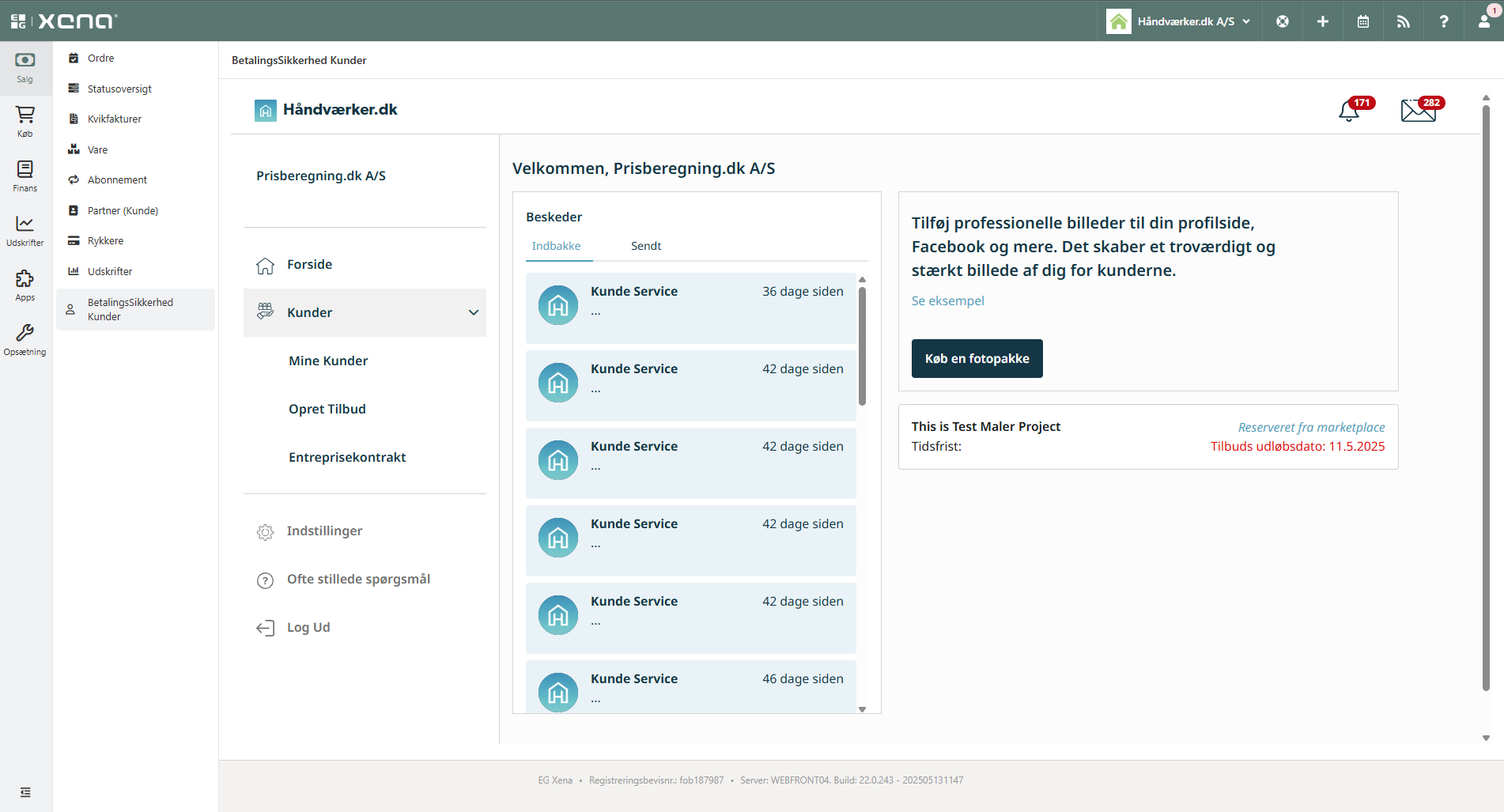Open support lifebuoy icon in top bar
The height and width of the screenshot is (812, 1504).
1283,21
